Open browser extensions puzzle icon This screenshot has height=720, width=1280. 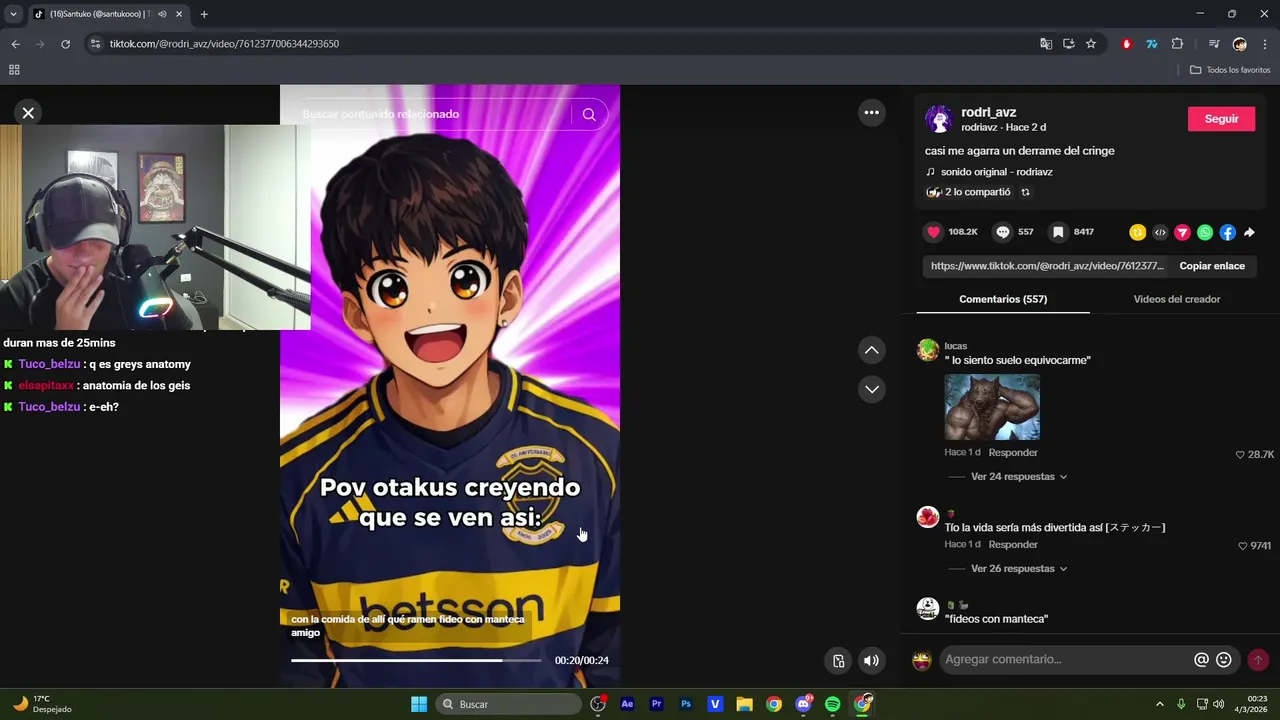click(1177, 44)
